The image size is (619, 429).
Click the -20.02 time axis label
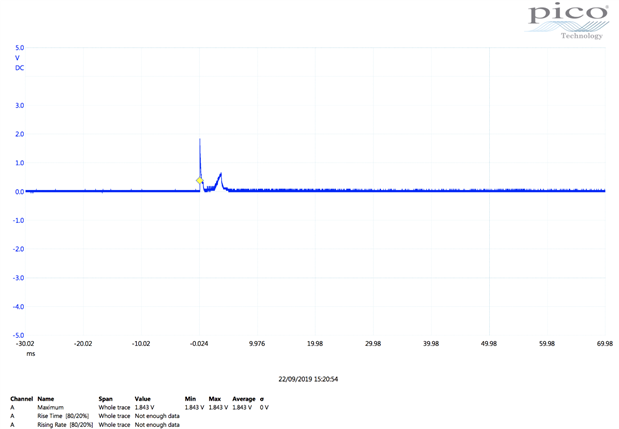83,344
